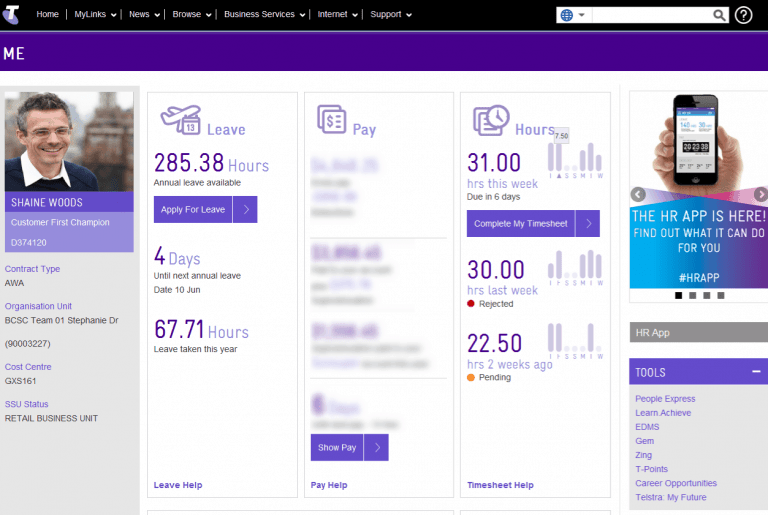Image resolution: width=768 pixels, height=515 pixels.
Task: Click the Telstra logo icon
Action: (13, 14)
